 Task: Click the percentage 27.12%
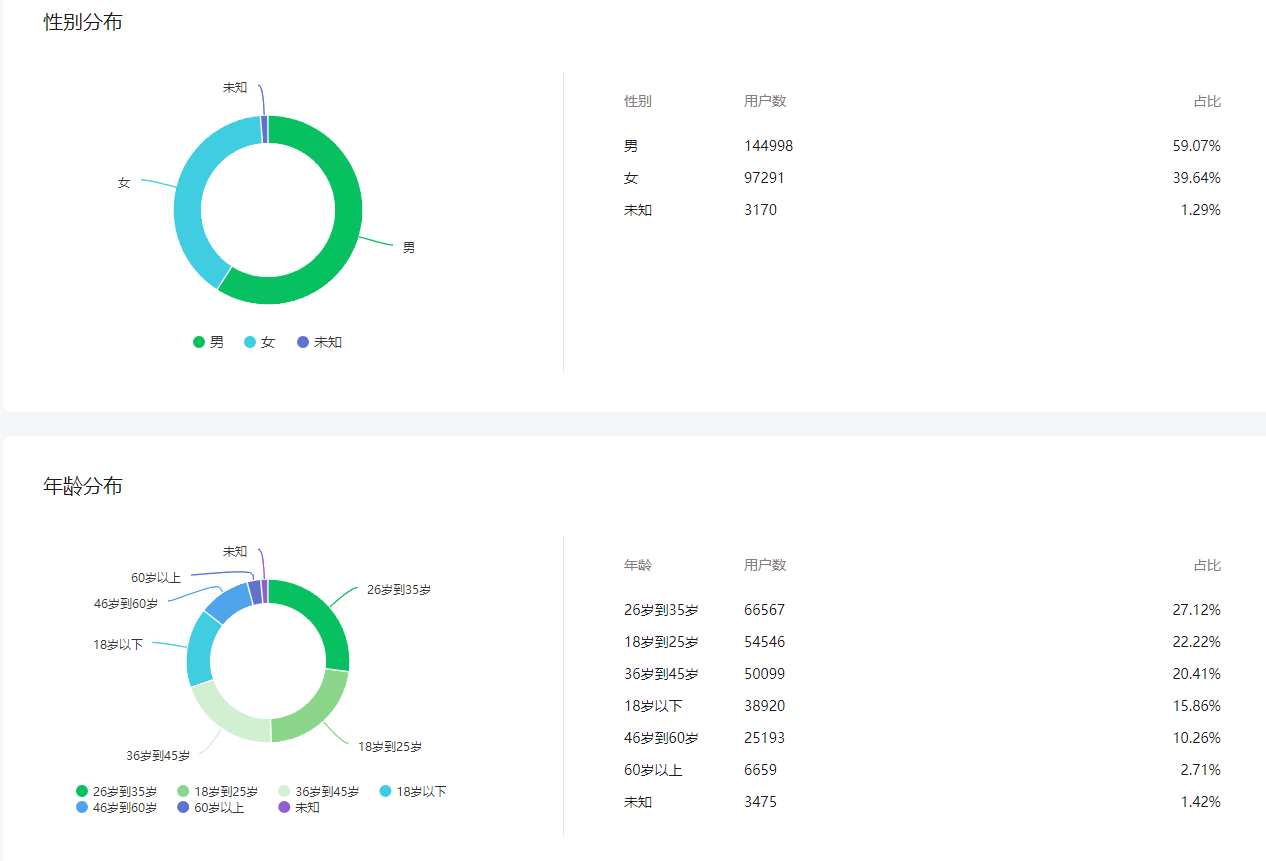1196,610
